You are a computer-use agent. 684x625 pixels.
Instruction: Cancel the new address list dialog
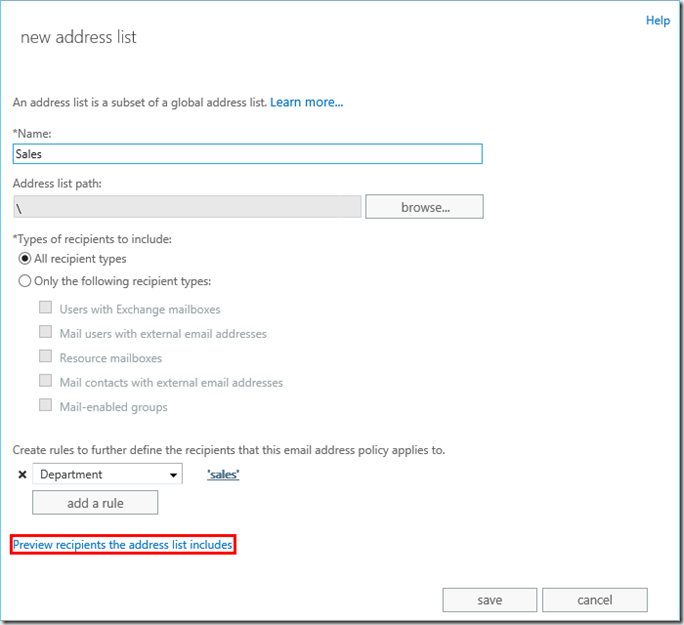click(595, 600)
